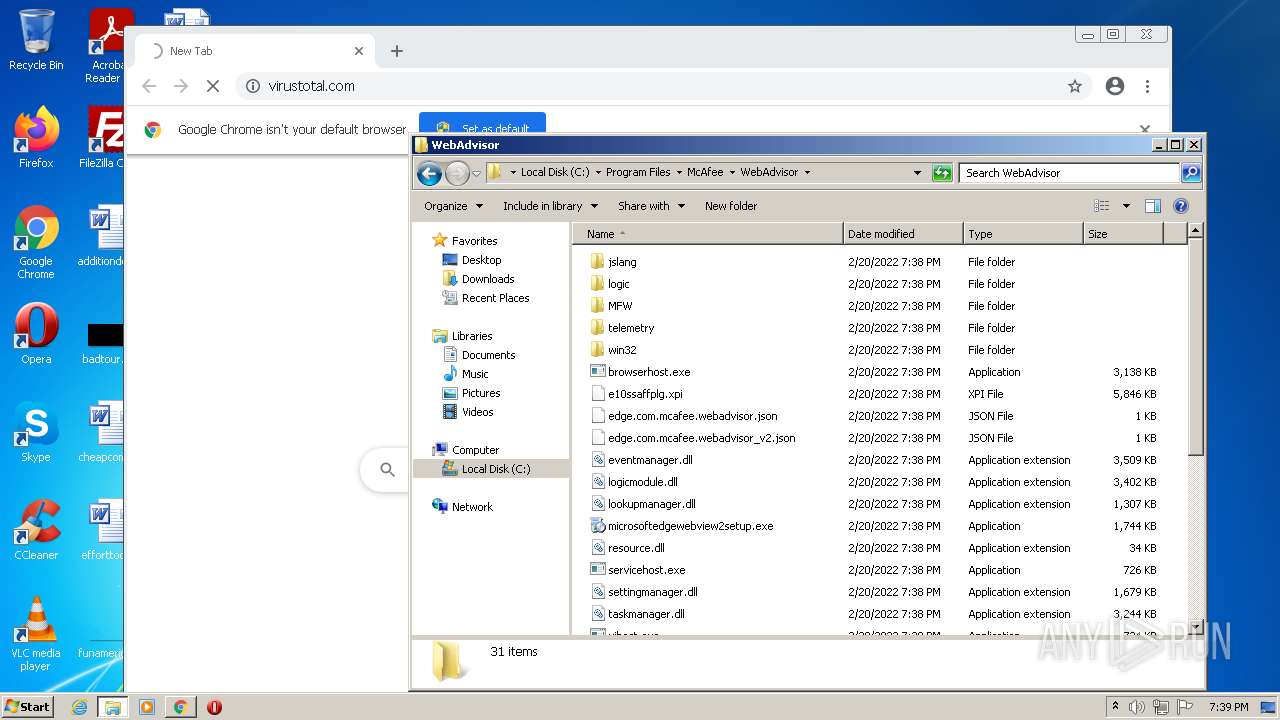Click the Opera icon in the taskbar
Image resolution: width=1280 pixels, height=720 pixels.
[x=214, y=707]
